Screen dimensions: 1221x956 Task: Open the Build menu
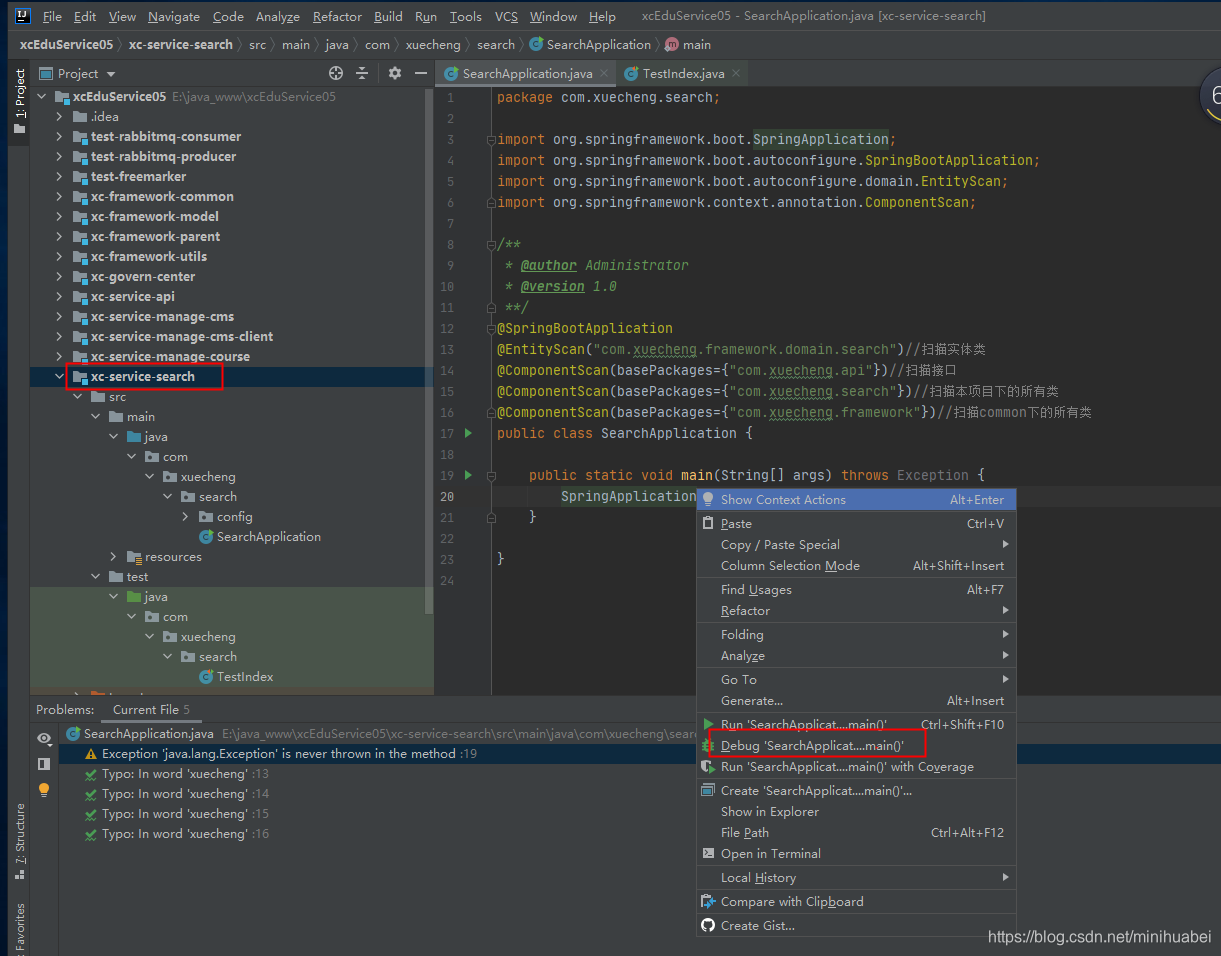tap(388, 16)
